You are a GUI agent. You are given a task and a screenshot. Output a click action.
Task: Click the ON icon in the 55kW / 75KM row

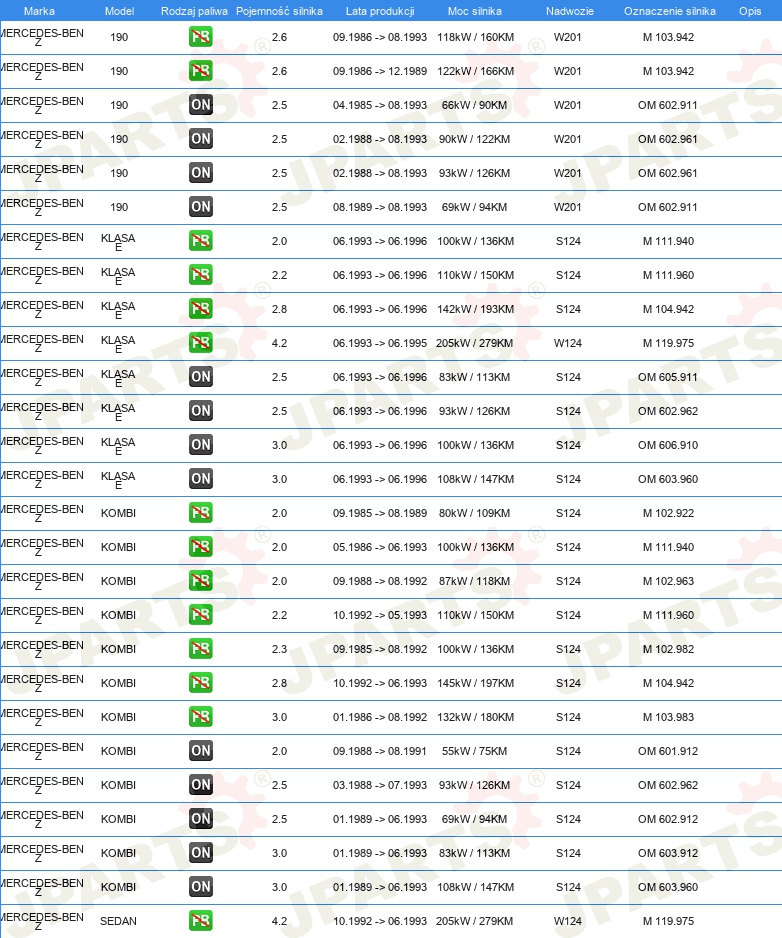200,751
